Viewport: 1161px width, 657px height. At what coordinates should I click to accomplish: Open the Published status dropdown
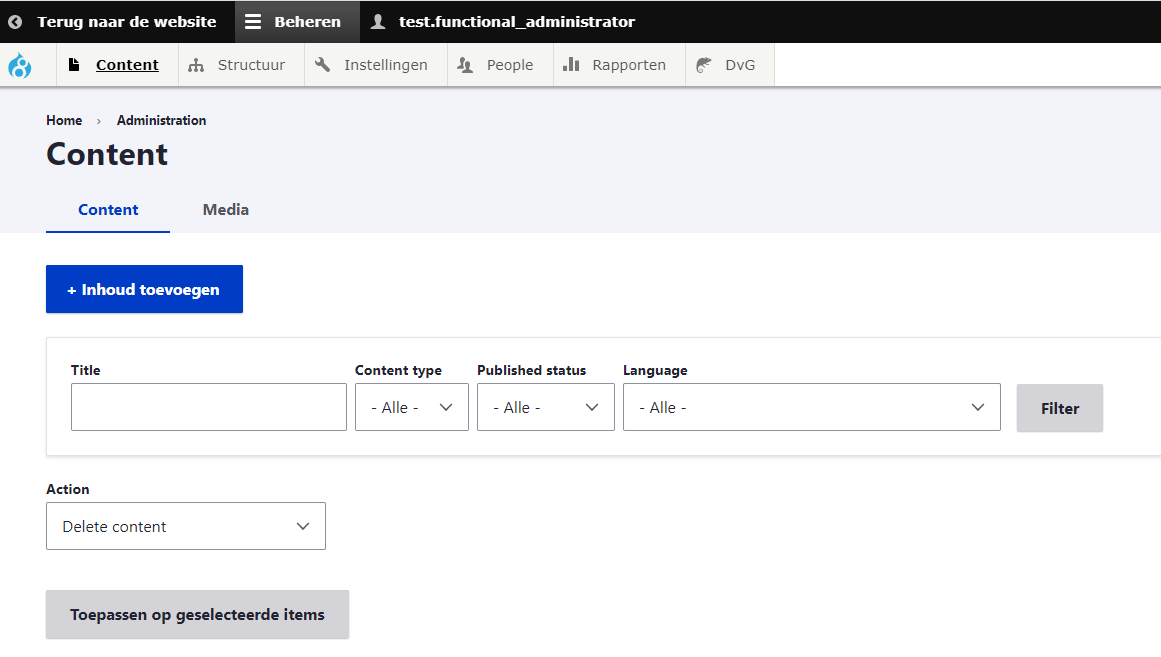(546, 408)
